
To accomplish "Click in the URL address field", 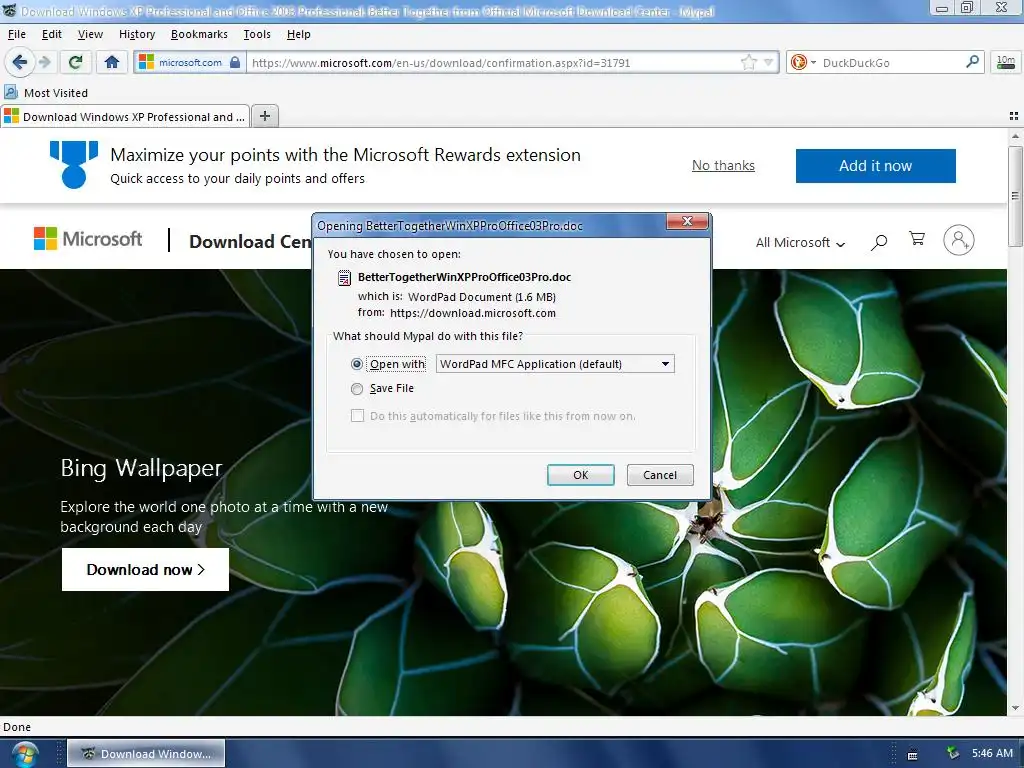I will click(493, 63).
